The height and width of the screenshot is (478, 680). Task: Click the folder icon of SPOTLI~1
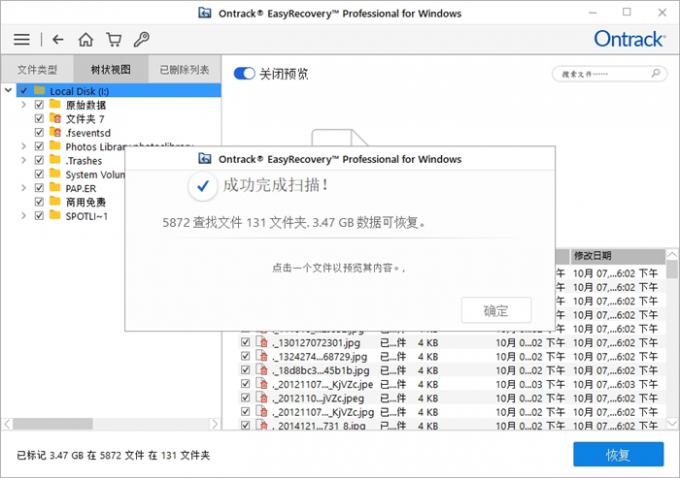click(55, 215)
